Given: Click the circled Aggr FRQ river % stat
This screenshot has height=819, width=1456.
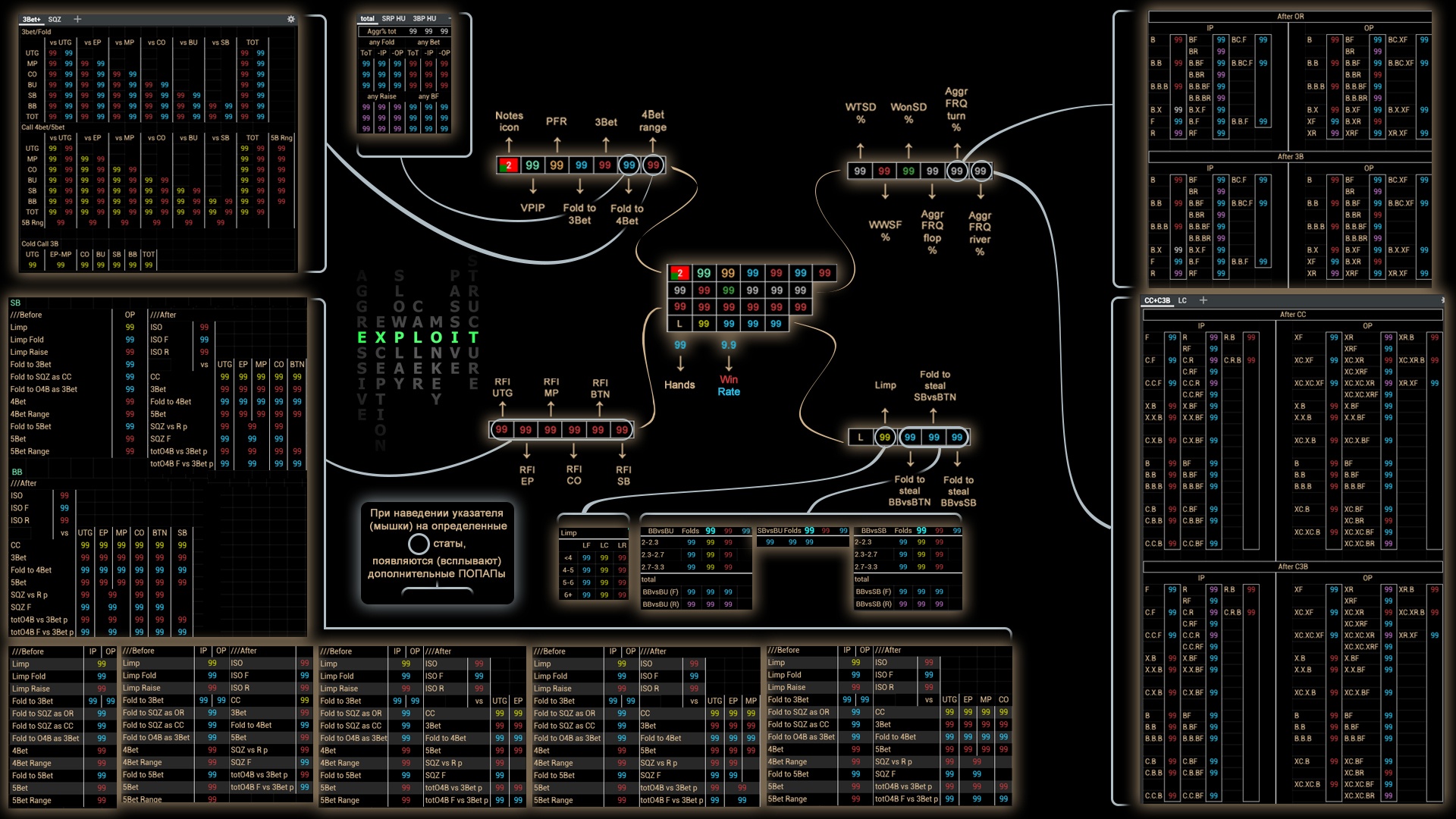Looking at the screenshot, I should [x=981, y=171].
